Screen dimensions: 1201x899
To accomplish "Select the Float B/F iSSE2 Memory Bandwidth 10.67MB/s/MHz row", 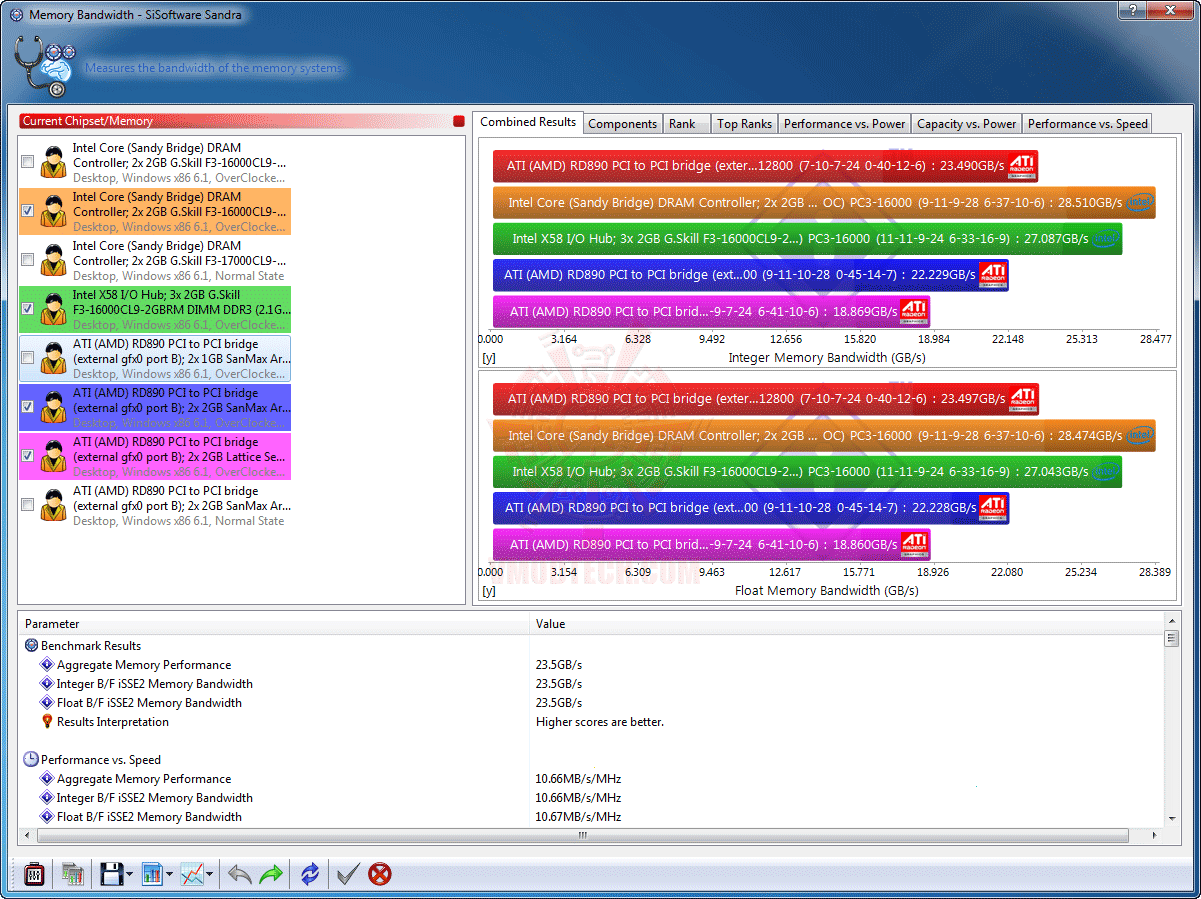I will tap(590, 817).
